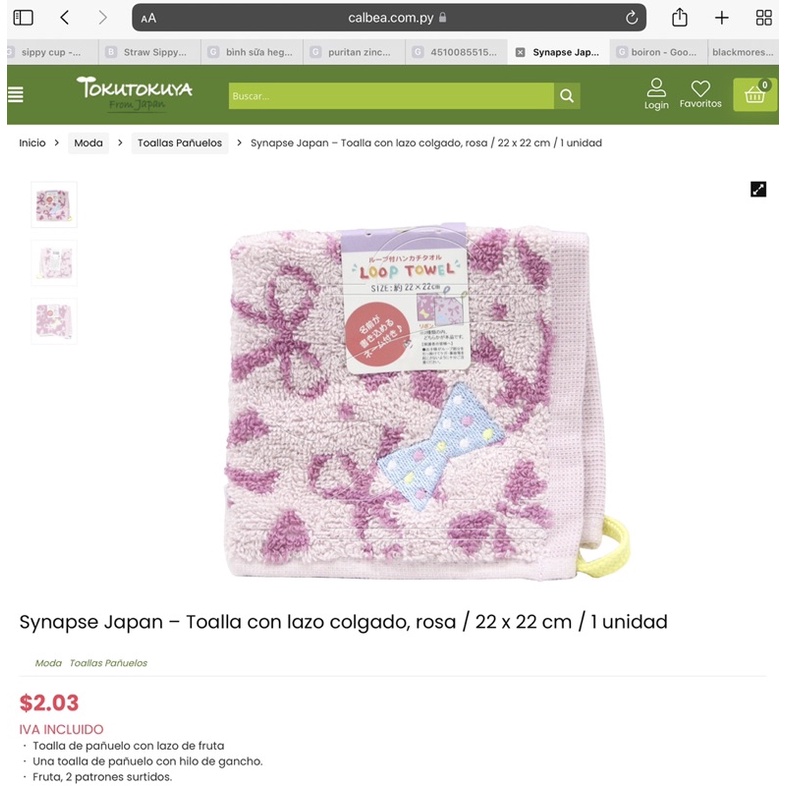Switch to the 'puritan zinc...' tab

(354, 52)
